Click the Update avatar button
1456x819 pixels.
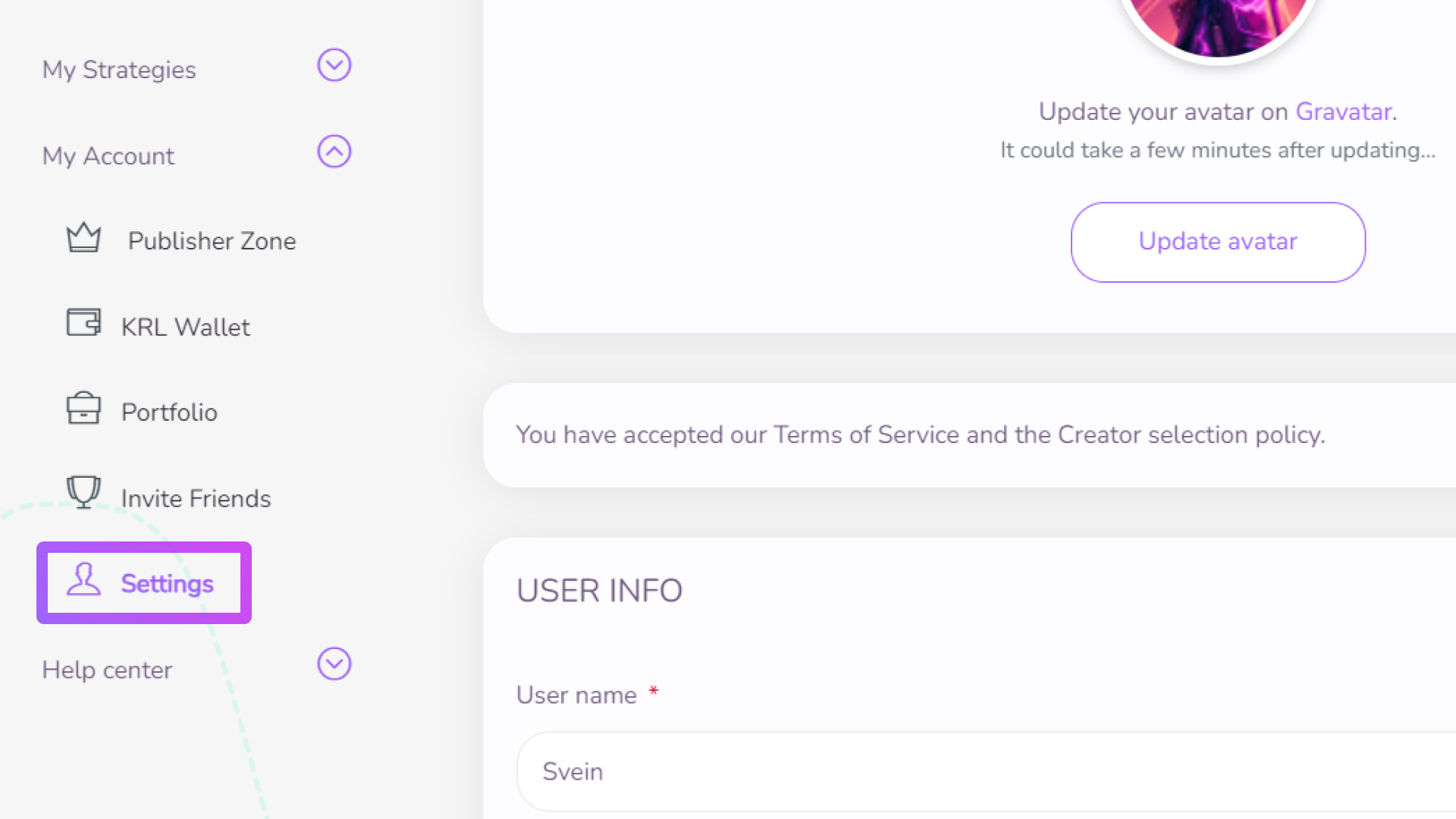pyautogui.click(x=1218, y=242)
